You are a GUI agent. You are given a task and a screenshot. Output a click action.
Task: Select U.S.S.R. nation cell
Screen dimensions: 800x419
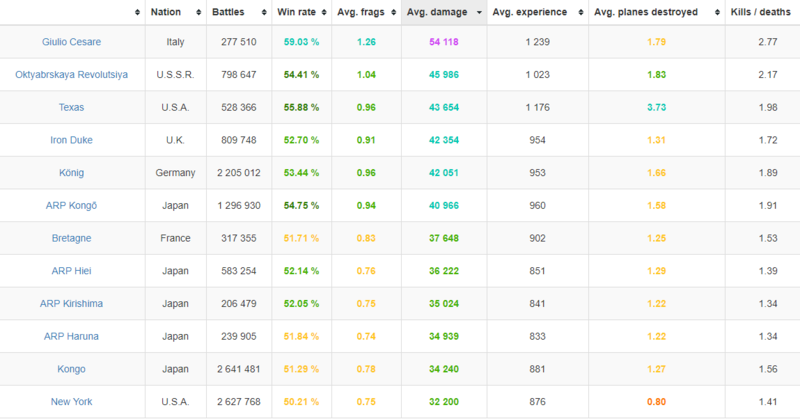176,75
